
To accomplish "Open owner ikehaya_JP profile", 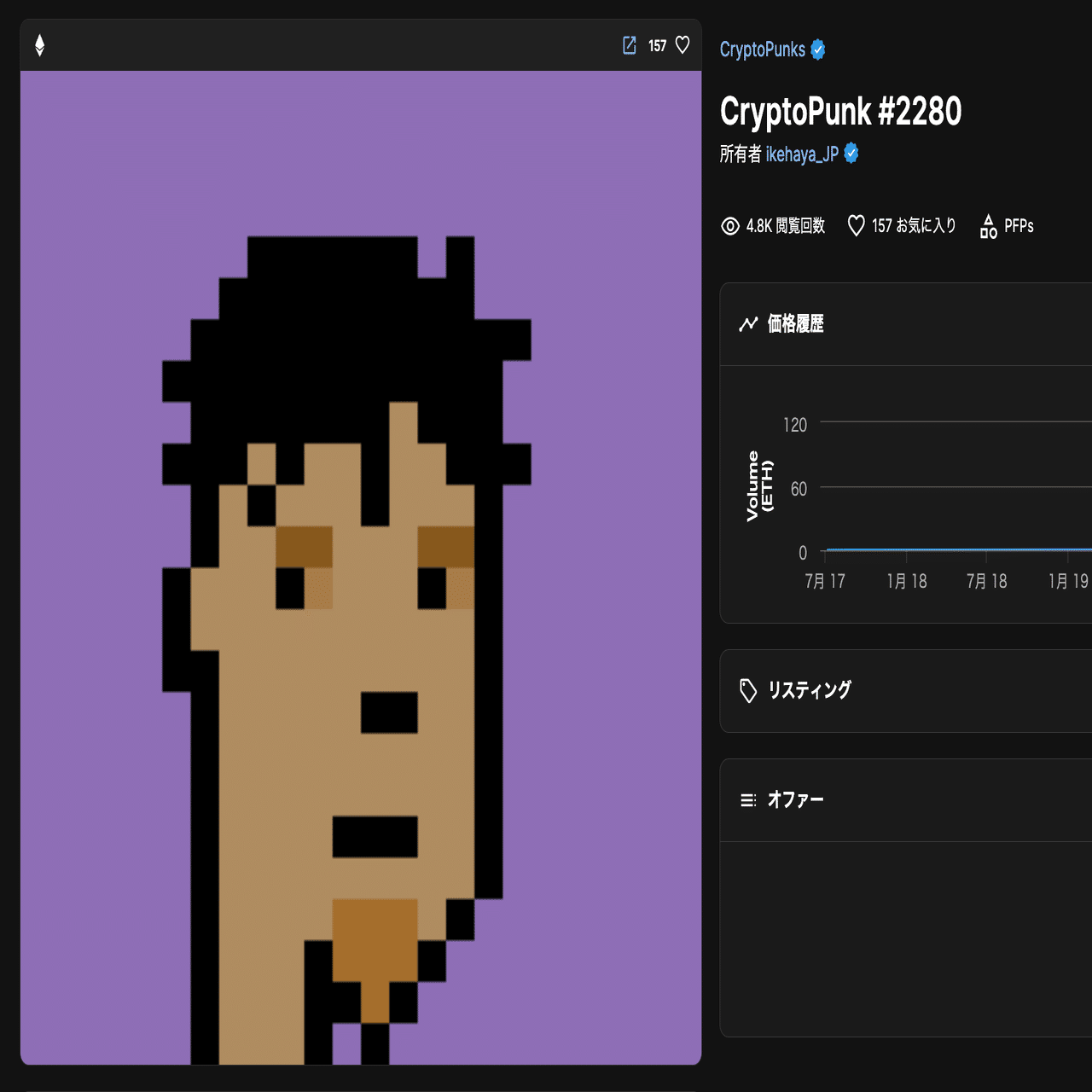I will click(x=802, y=154).
